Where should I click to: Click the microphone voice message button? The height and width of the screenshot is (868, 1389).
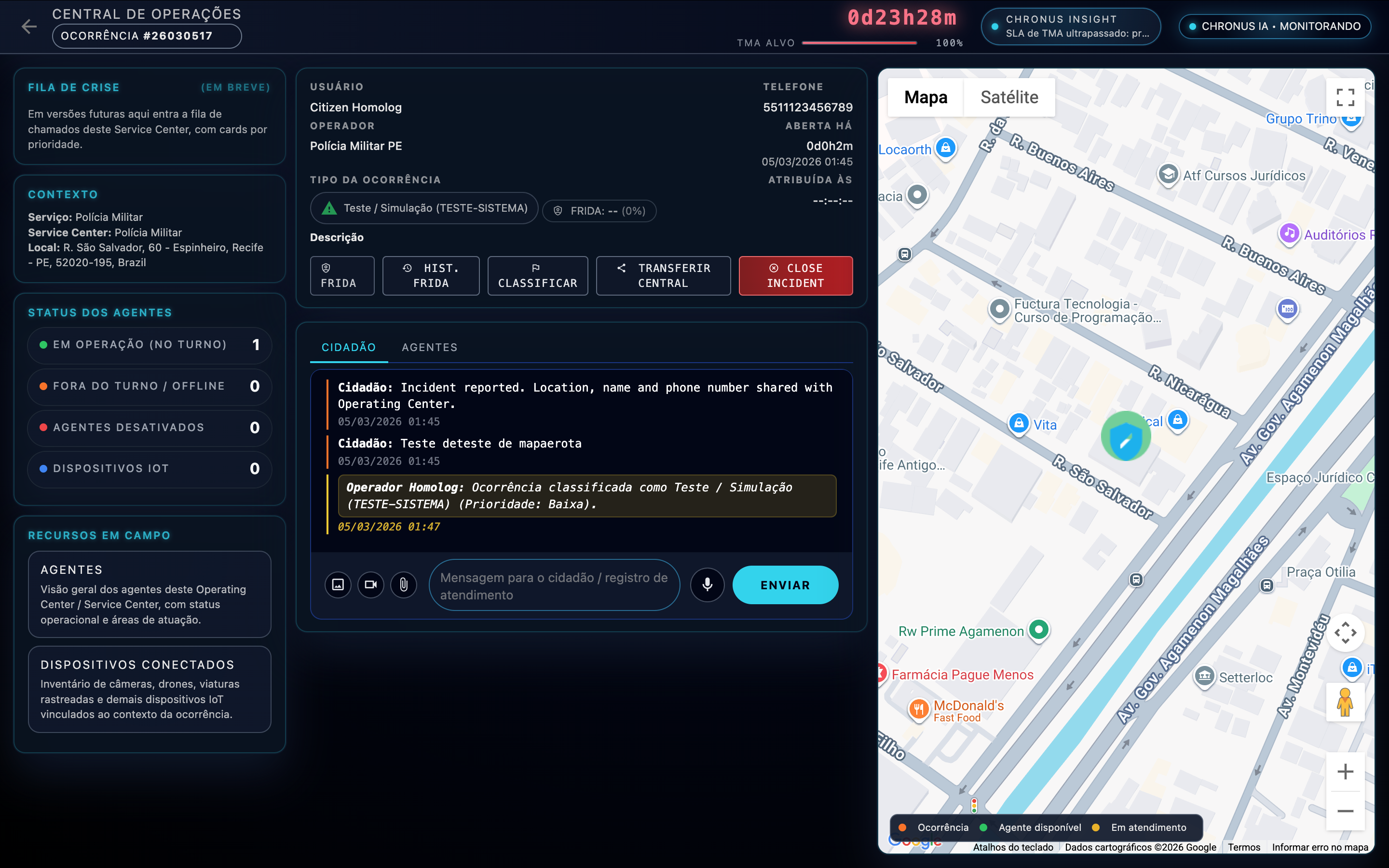(x=707, y=584)
